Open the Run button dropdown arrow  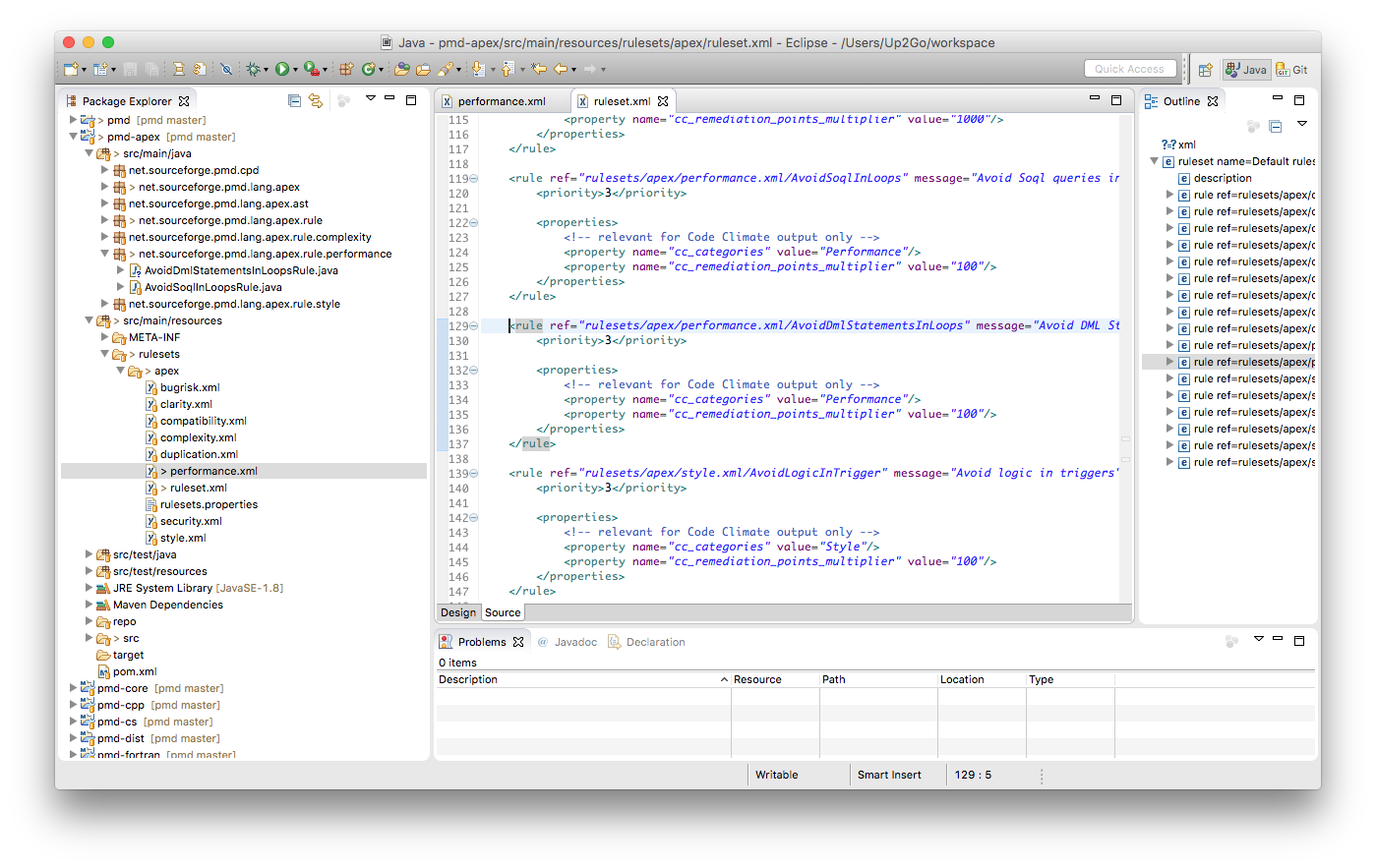(295, 70)
